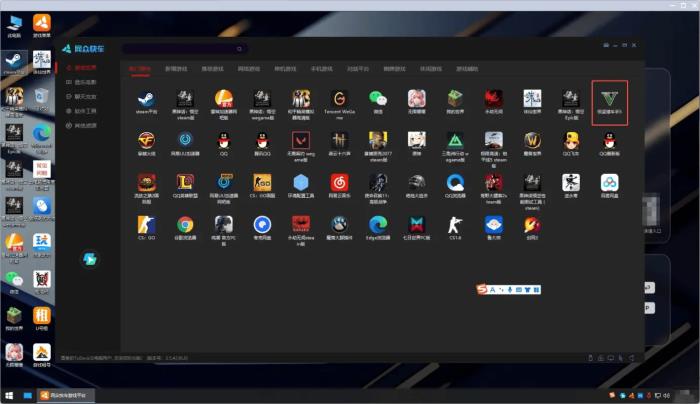
Task: Open 此电脑 on the desktop
Action: [x=14, y=26]
